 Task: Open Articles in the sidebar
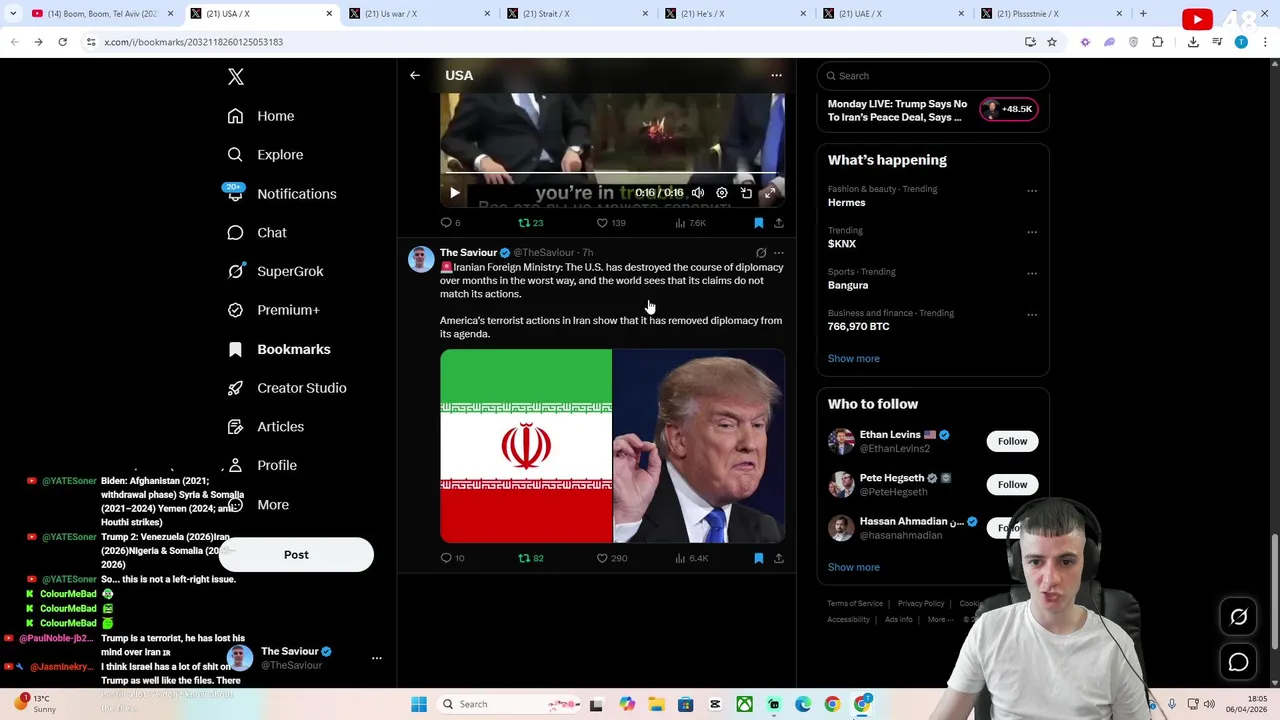(265, 427)
